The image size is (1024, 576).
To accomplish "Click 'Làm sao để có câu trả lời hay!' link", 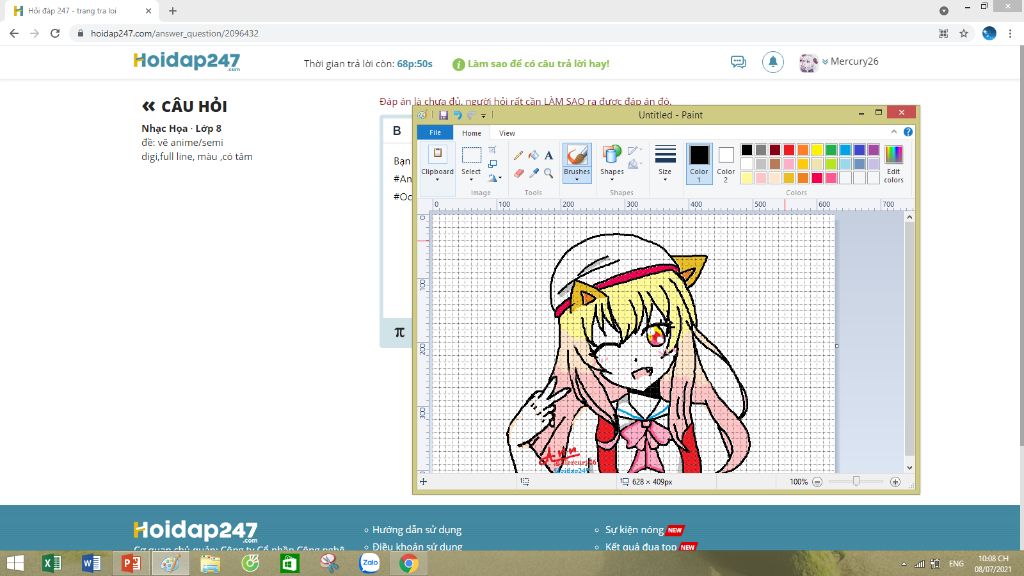I will pyautogui.click(x=538, y=64).
